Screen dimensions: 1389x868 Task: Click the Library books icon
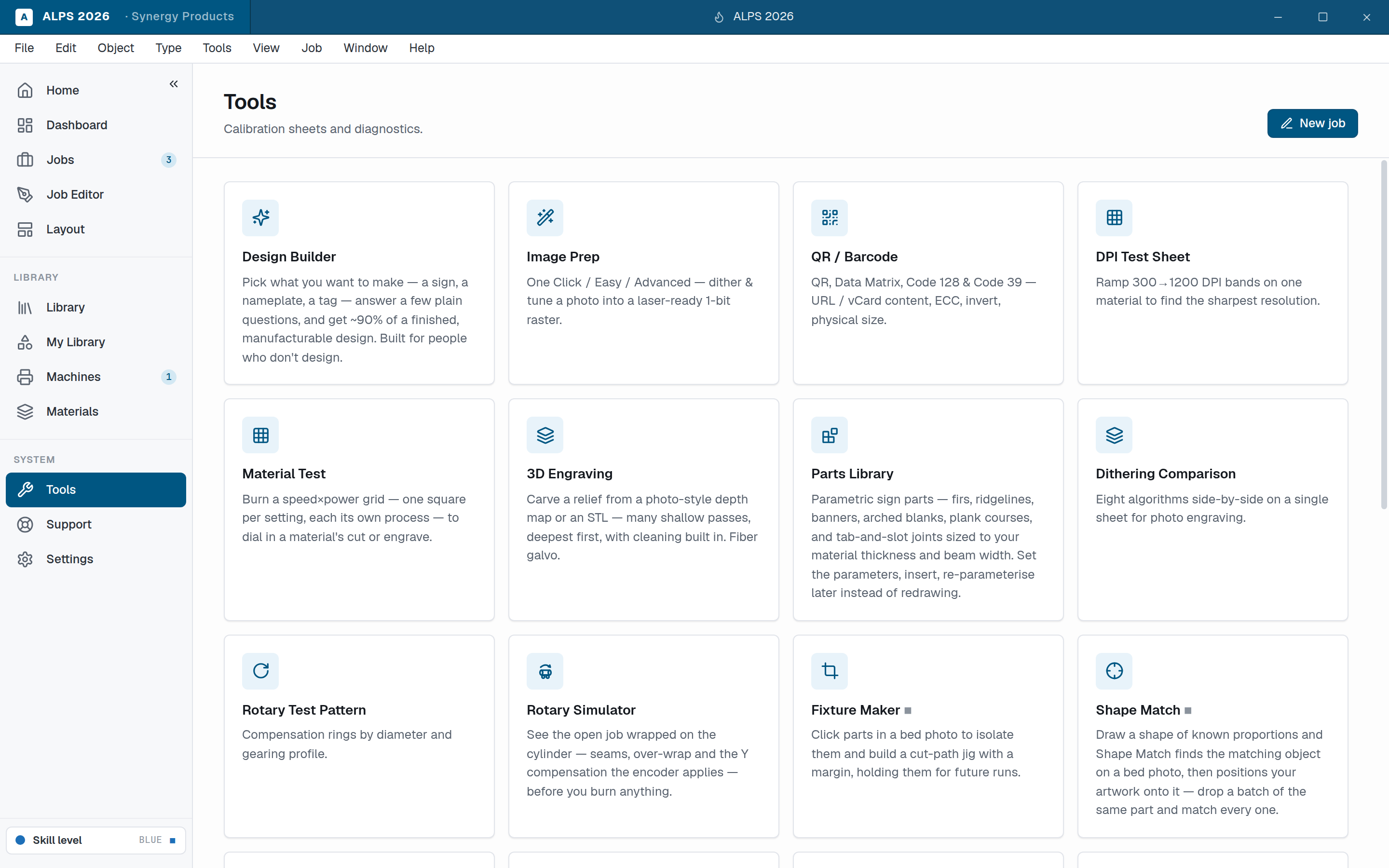click(25, 307)
